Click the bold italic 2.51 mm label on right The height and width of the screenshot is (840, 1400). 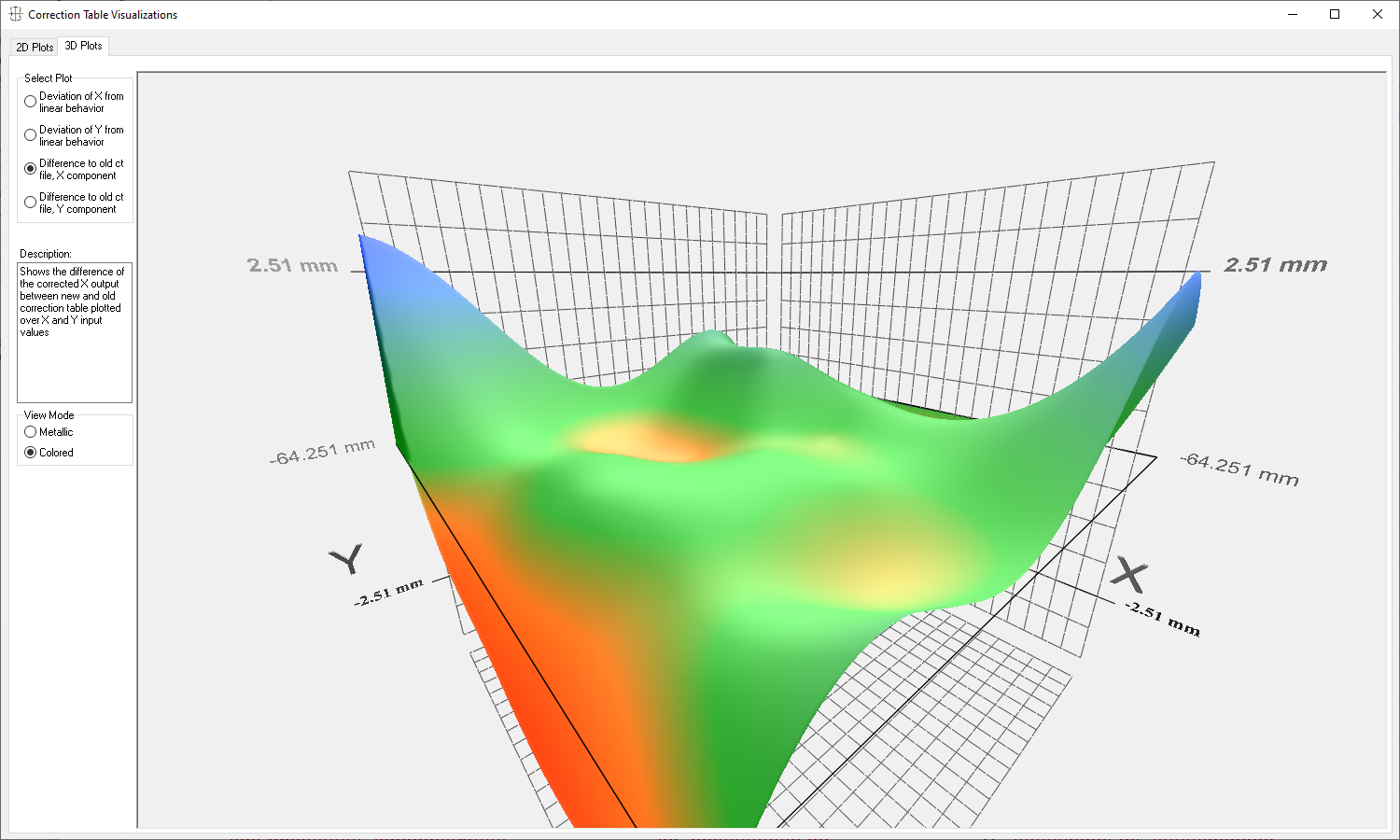[x=1275, y=265]
